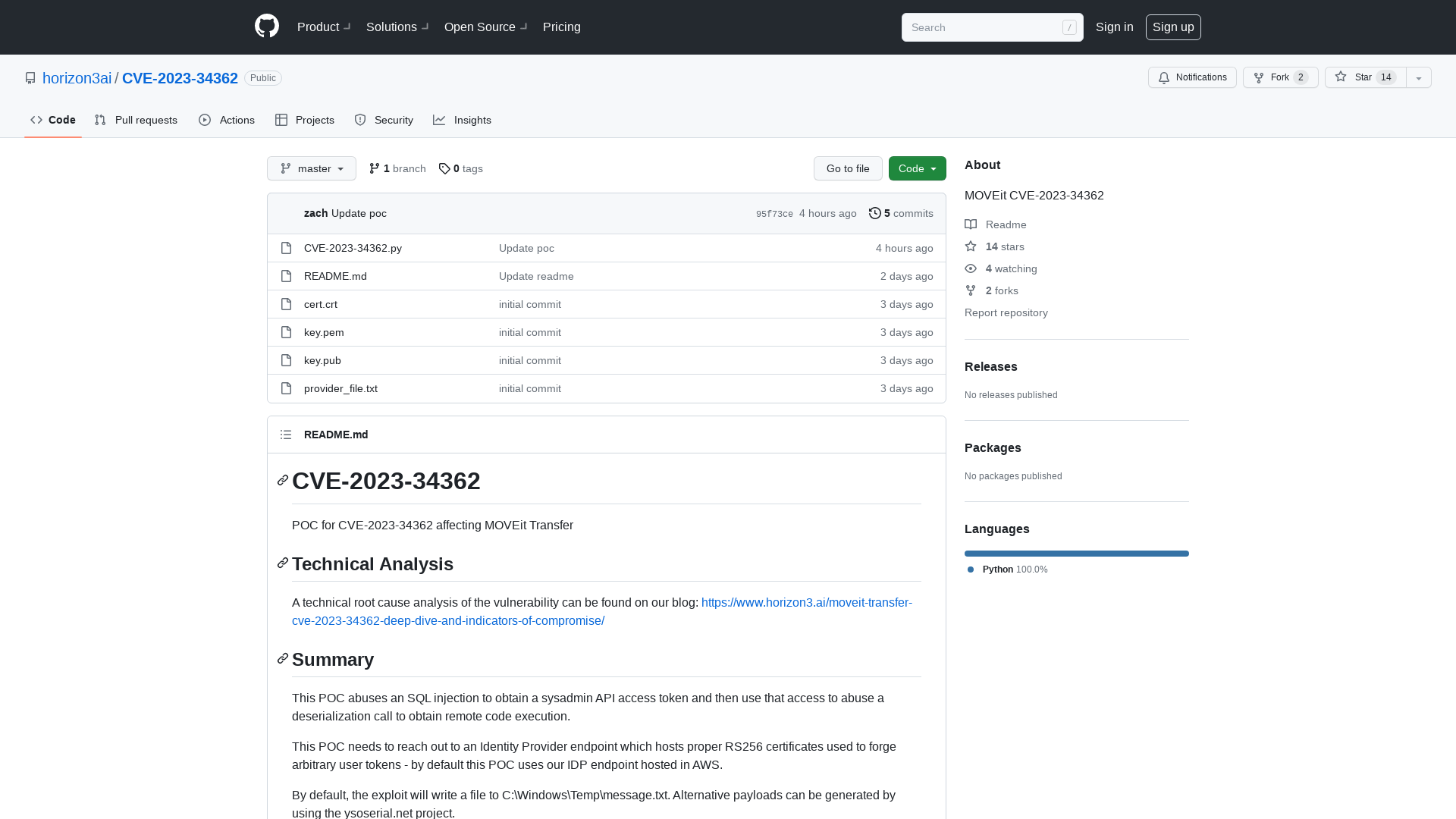Screen dimensions: 1456x819
Task: Expand the Product menu
Action: [324, 27]
